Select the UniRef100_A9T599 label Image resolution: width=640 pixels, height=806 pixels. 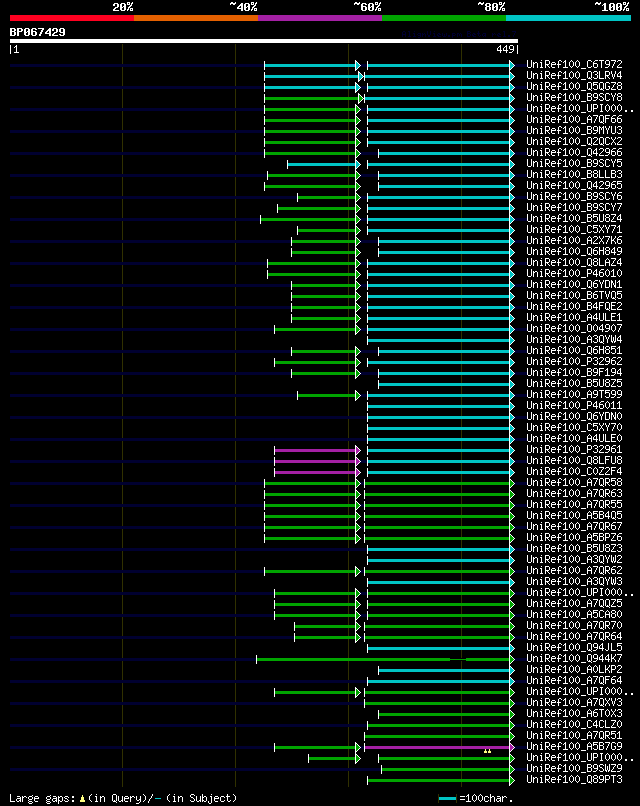574,395
